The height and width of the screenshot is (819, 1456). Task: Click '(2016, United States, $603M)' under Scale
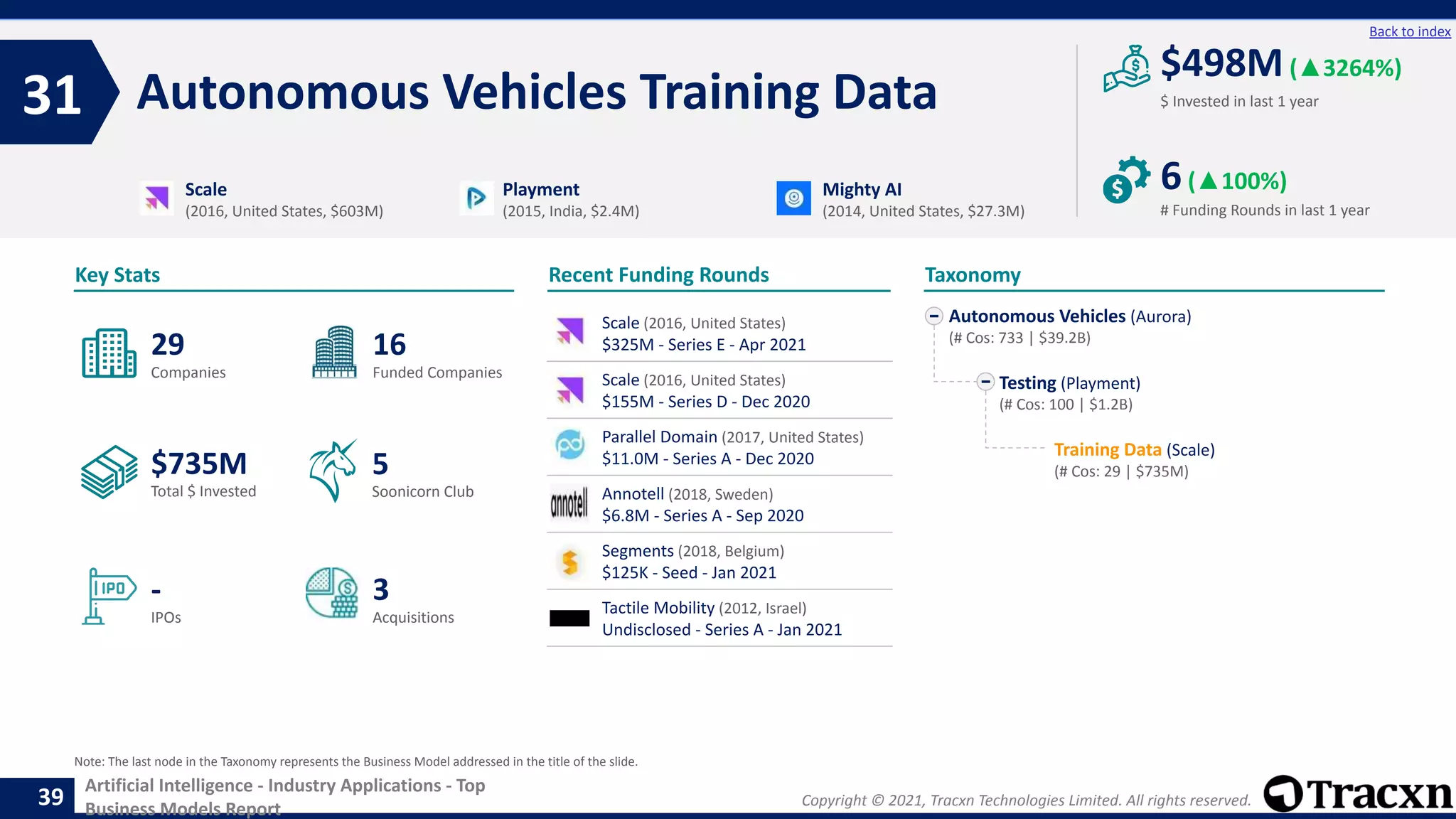coord(284,211)
